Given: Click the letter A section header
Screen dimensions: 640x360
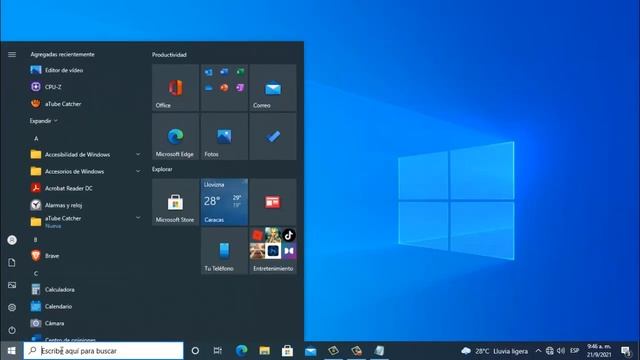Looking at the screenshot, I should coord(36,139).
